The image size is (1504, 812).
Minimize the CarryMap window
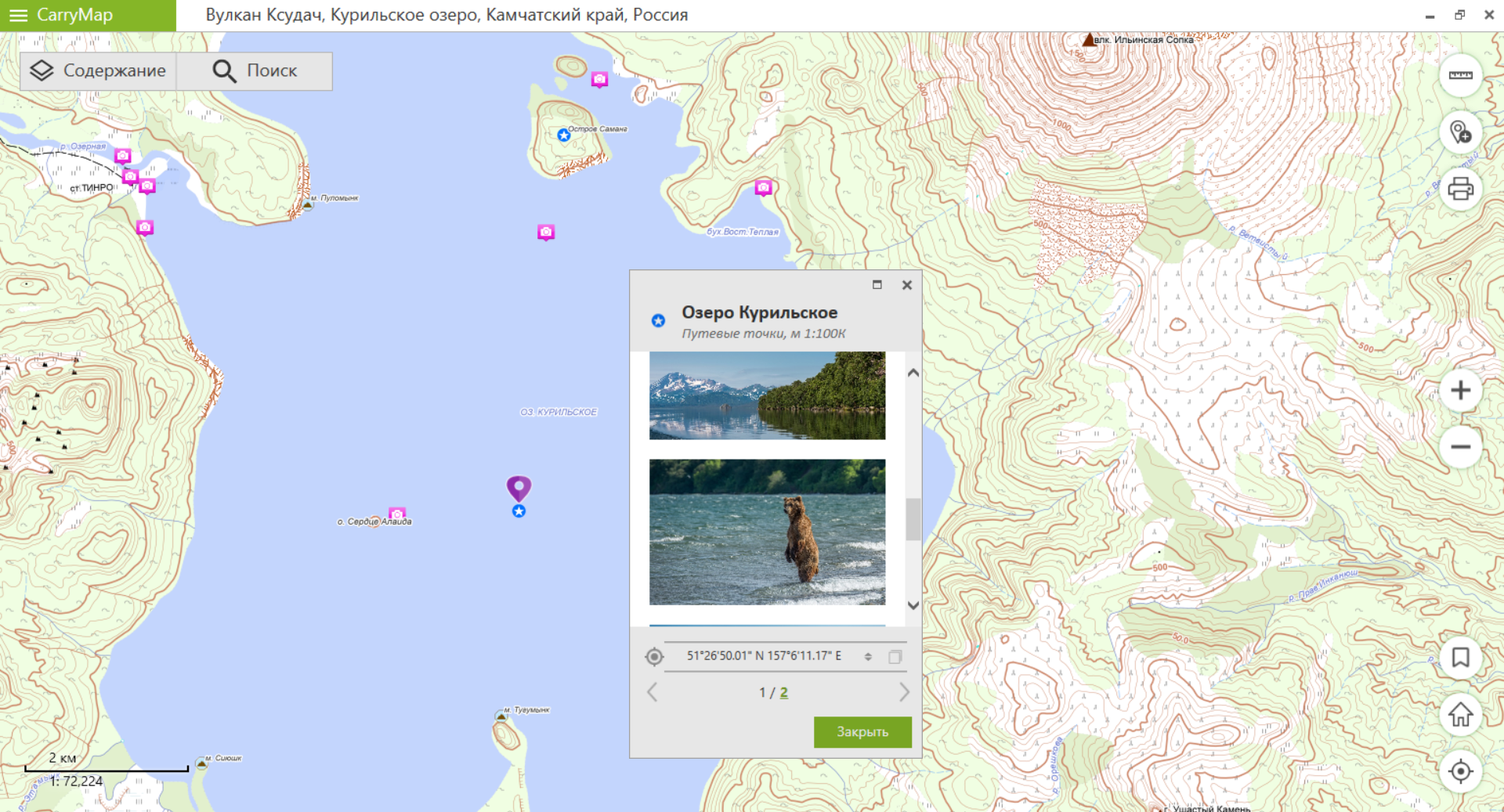[x=1430, y=15]
